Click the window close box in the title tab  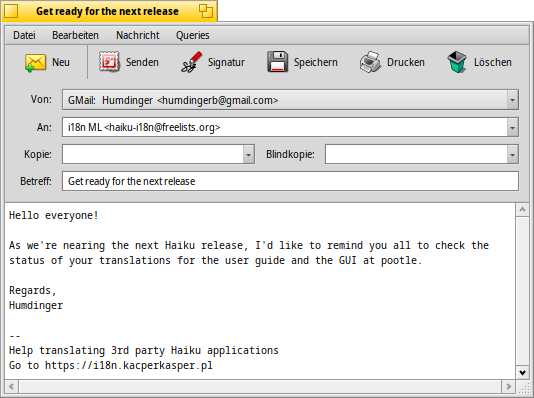[11, 11]
